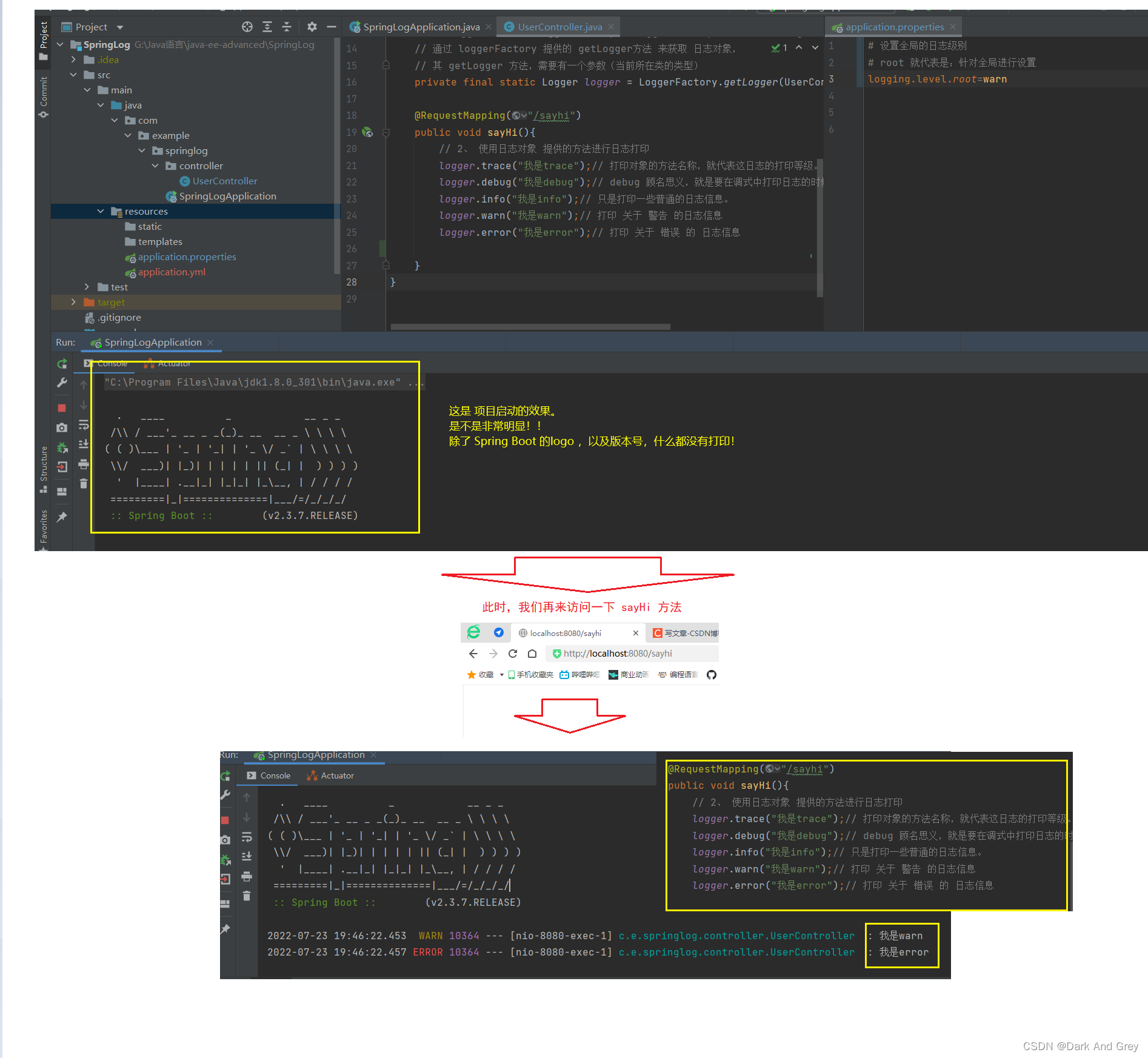
Task: Click the browser home icon
Action: (532, 654)
